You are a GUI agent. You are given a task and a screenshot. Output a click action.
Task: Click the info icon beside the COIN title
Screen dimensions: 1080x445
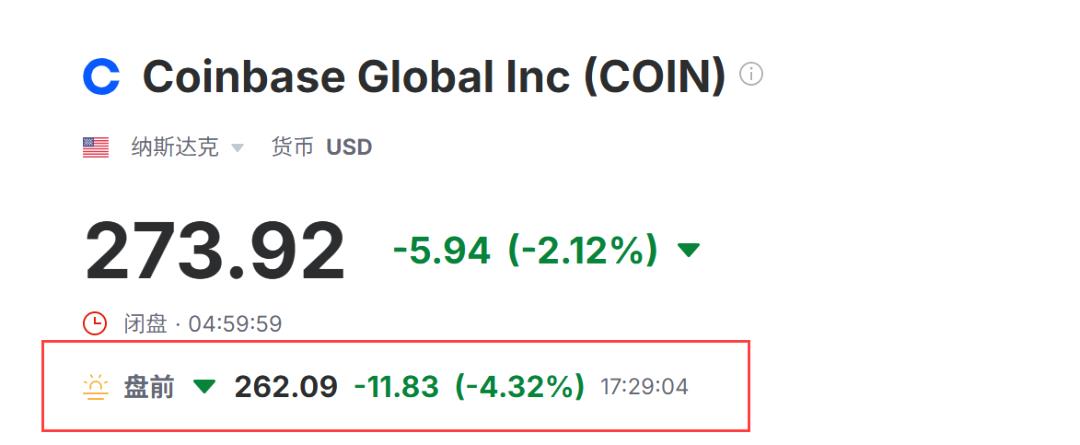[x=751, y=75]
